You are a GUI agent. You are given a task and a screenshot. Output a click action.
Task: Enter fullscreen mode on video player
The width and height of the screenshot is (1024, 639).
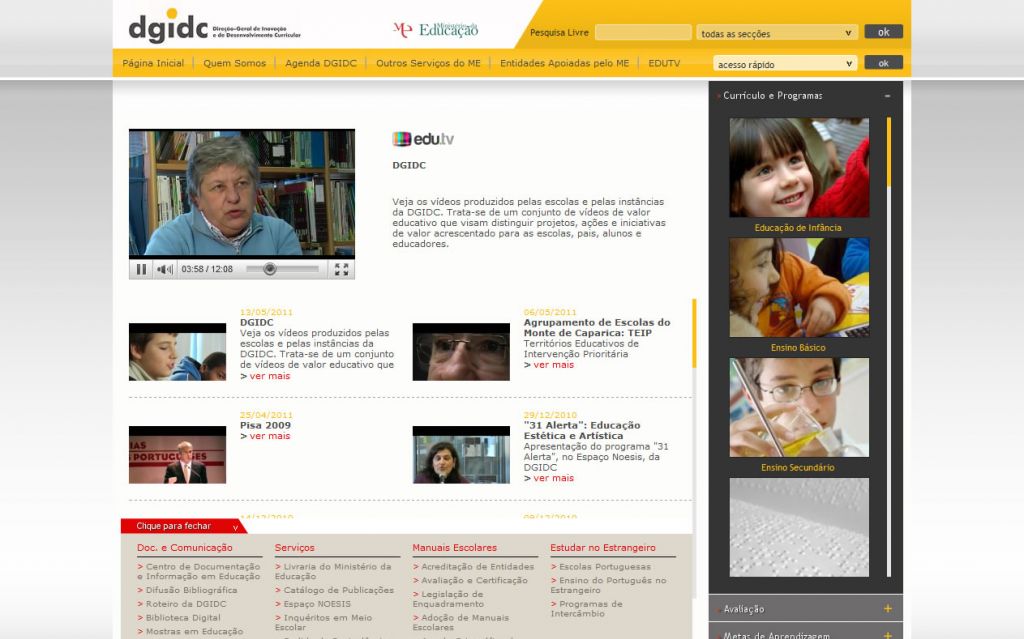coord(341,269)
